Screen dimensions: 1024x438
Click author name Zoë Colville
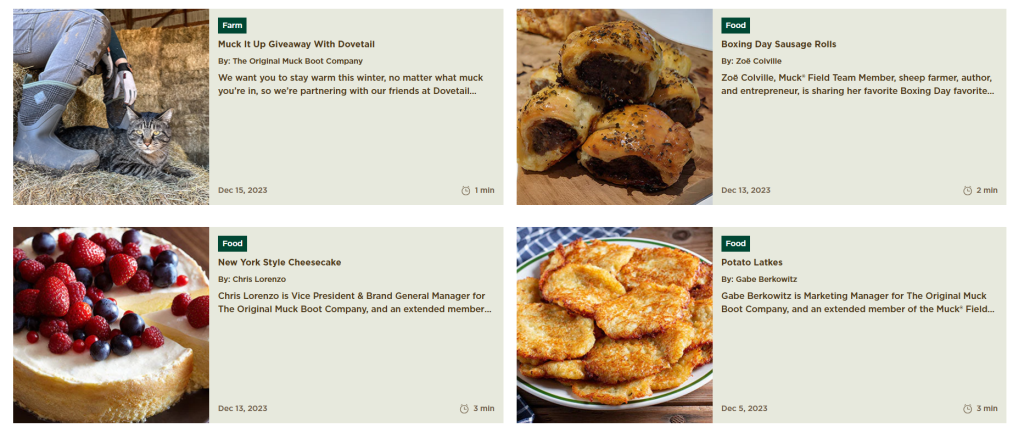759,61
